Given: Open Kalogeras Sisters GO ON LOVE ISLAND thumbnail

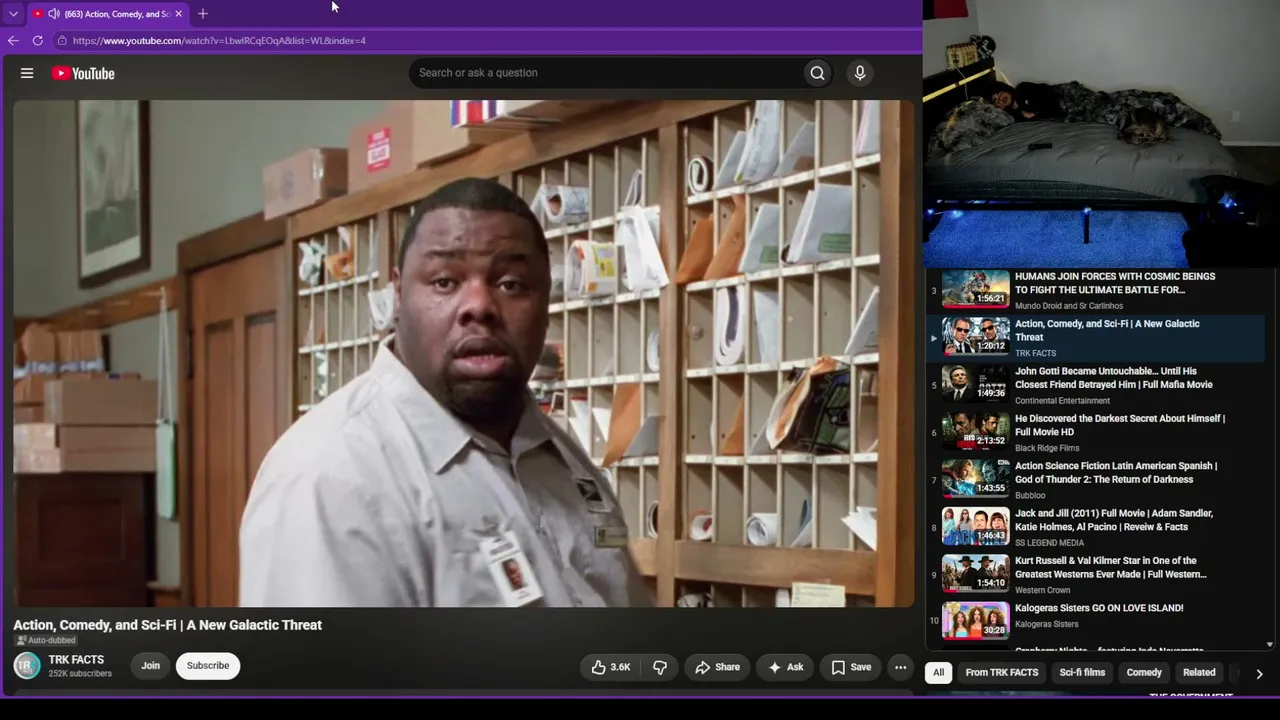Looking at the screenshot, I should click(976, 621).
